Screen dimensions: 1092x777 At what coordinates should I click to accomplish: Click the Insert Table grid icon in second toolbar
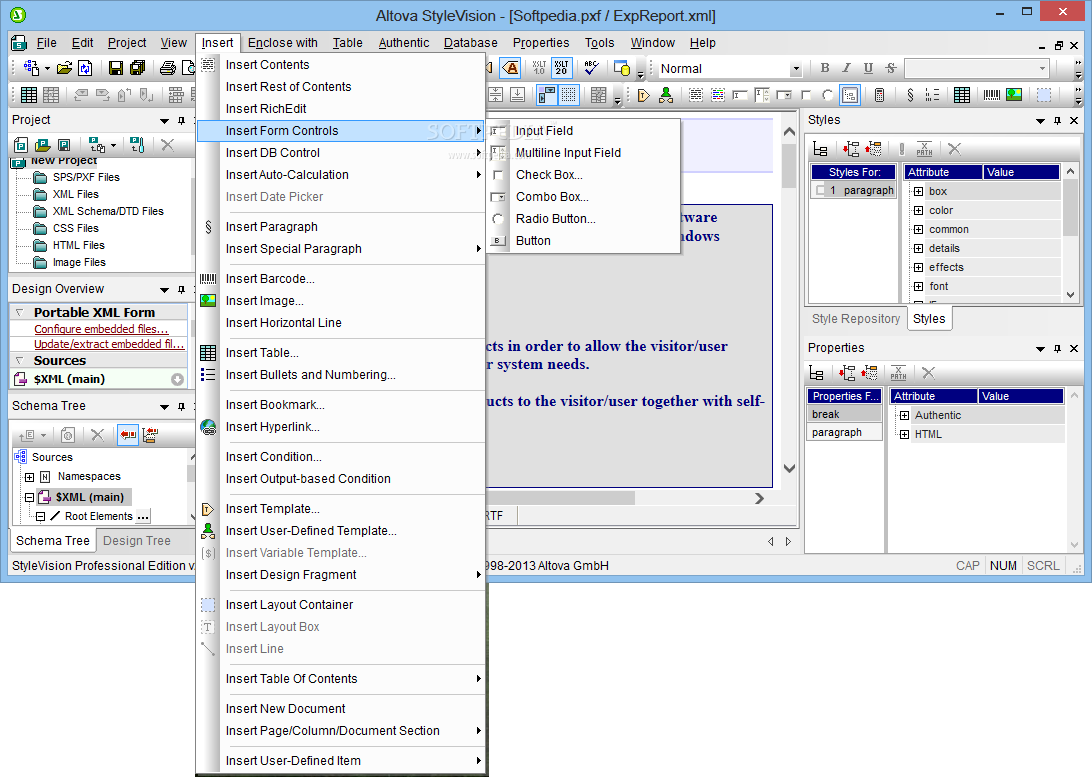point(29,95)
